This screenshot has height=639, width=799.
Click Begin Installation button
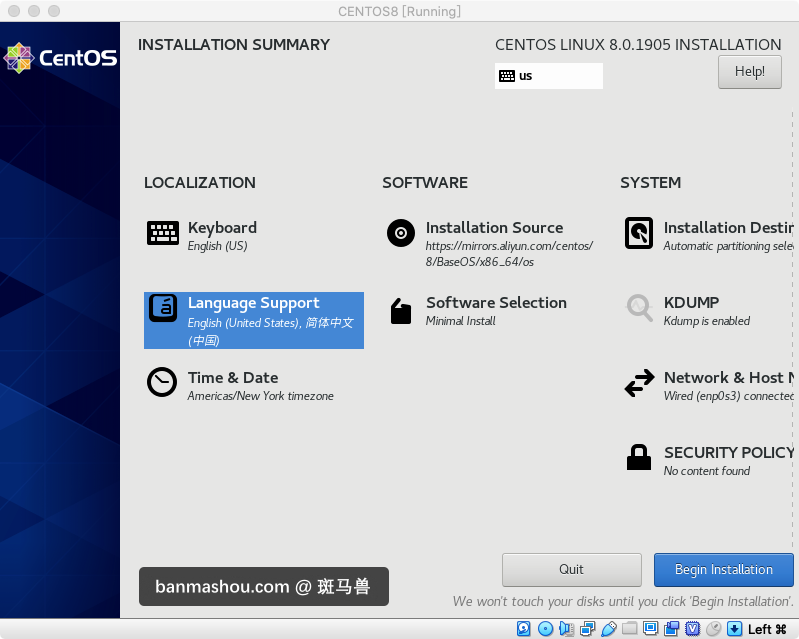[x=724, y=570]
